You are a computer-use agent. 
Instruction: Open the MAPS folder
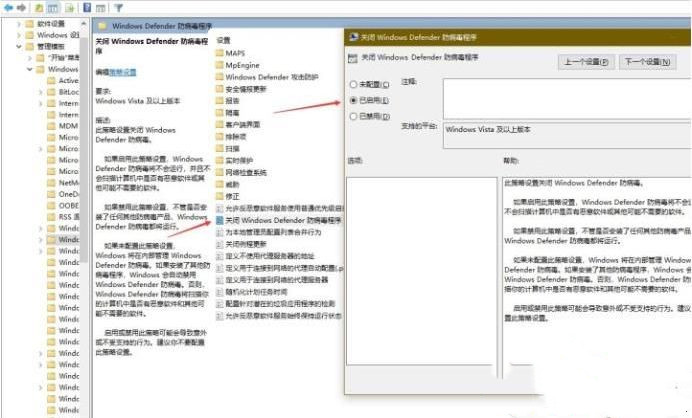point(230,53)
